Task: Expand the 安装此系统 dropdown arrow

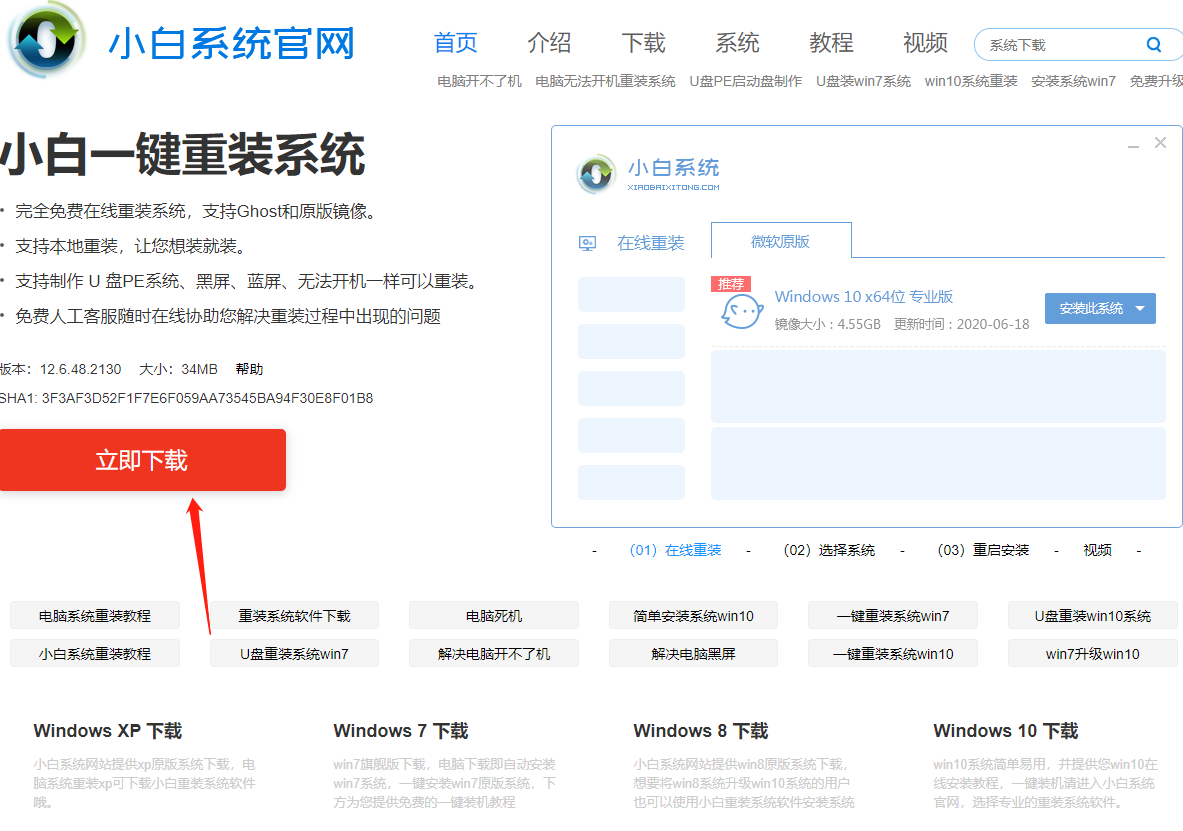Action: click(x=1140, y=309)
